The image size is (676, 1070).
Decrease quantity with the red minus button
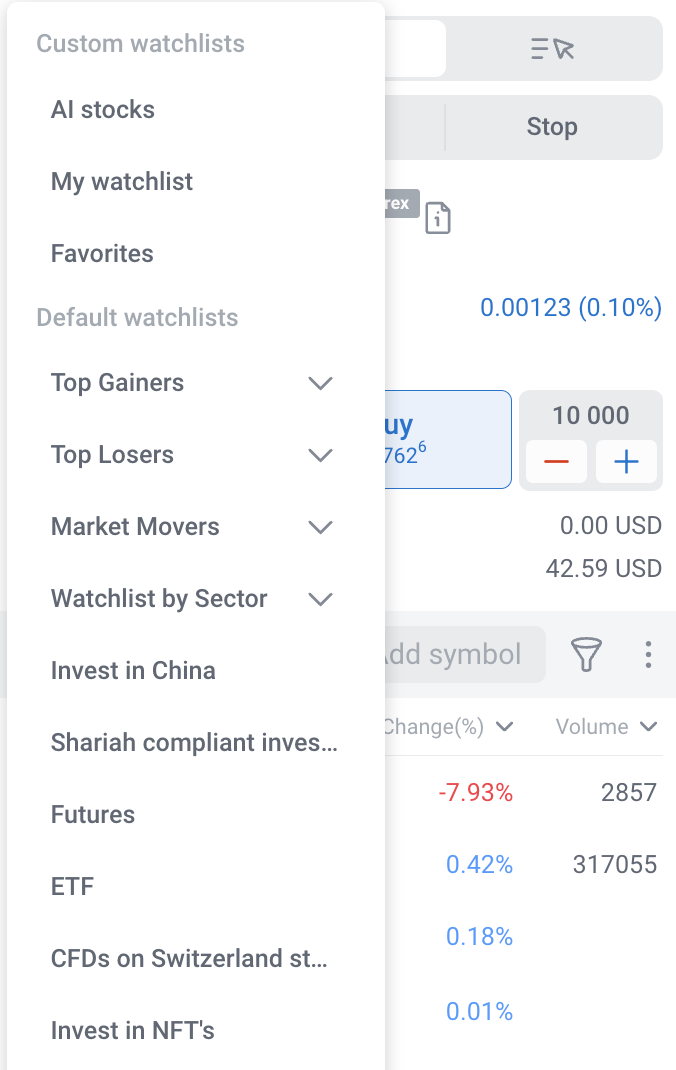[556, 462]
